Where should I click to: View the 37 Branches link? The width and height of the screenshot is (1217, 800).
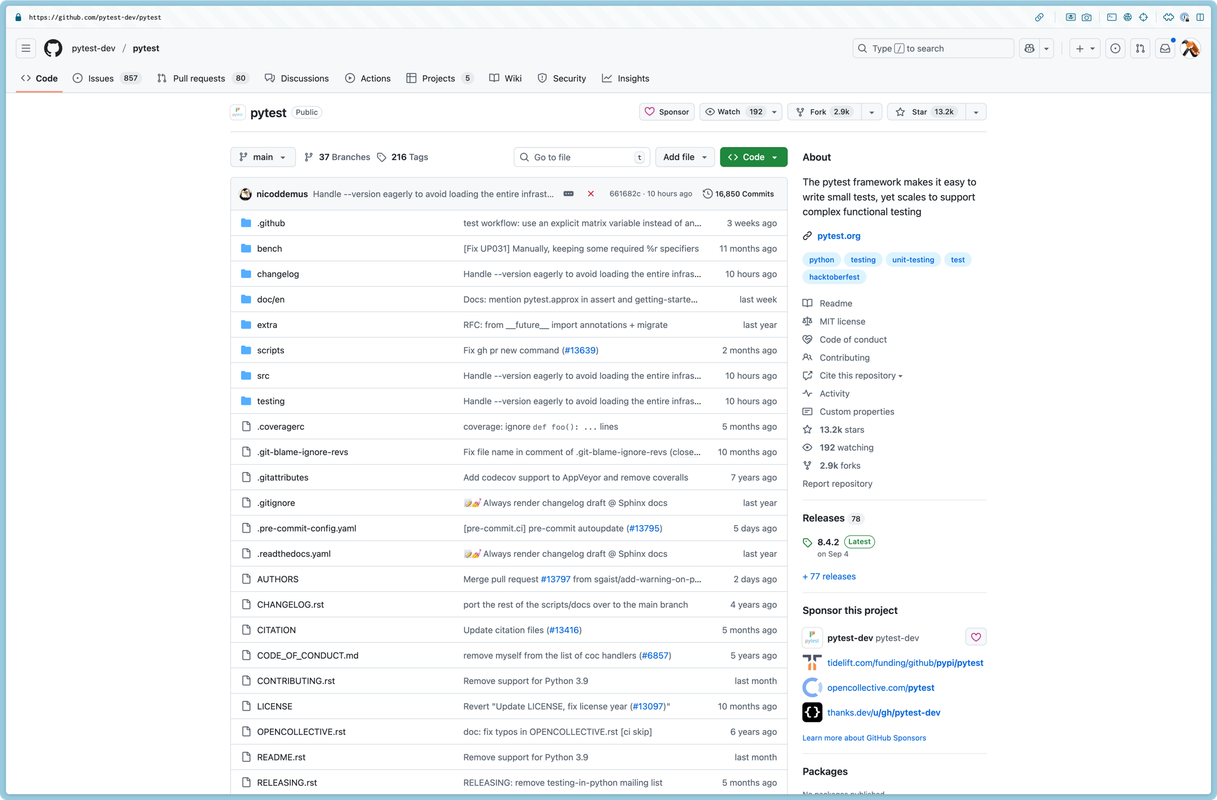[337, 157]
